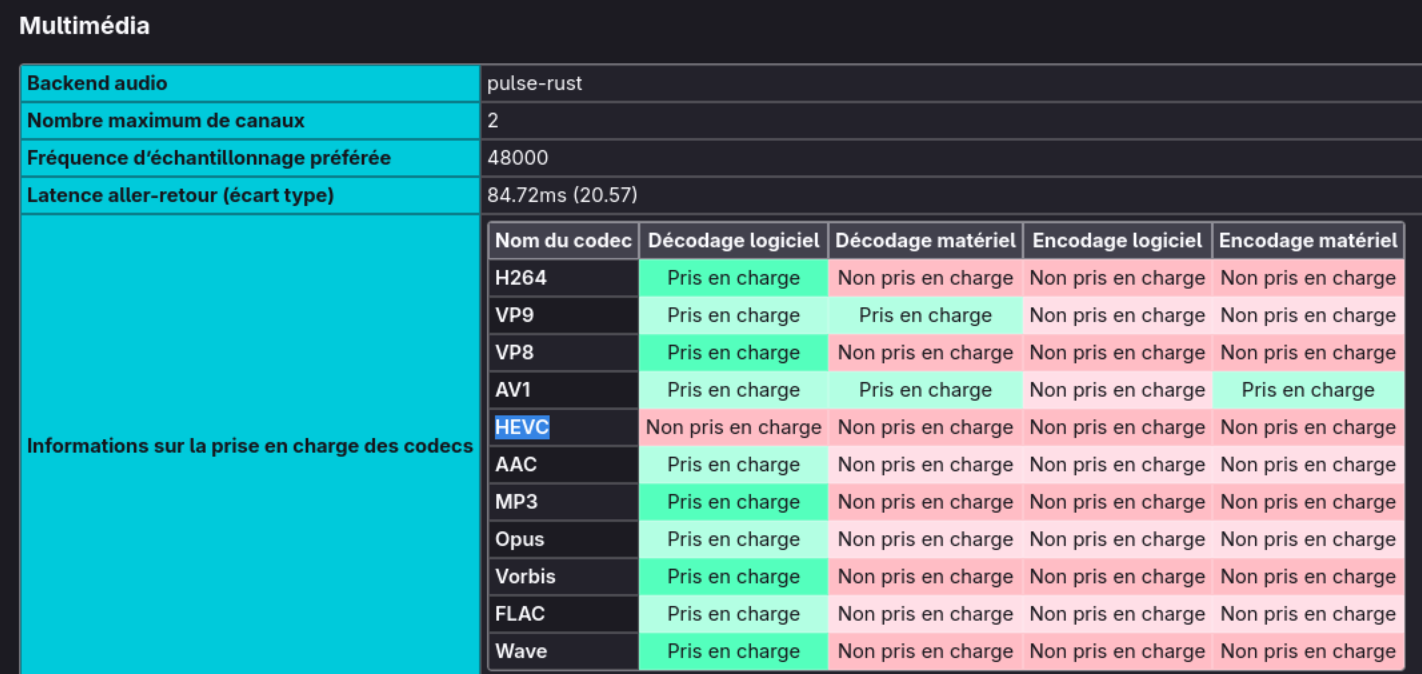Click the Multimédia section heading
Viewport: 1422px width, 674px height.
pos(85,26)
